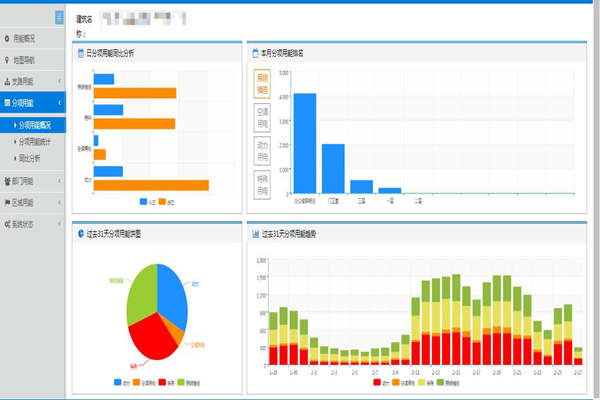
Task: Click the 部门用能 group icon
Action: coord(8,181)
